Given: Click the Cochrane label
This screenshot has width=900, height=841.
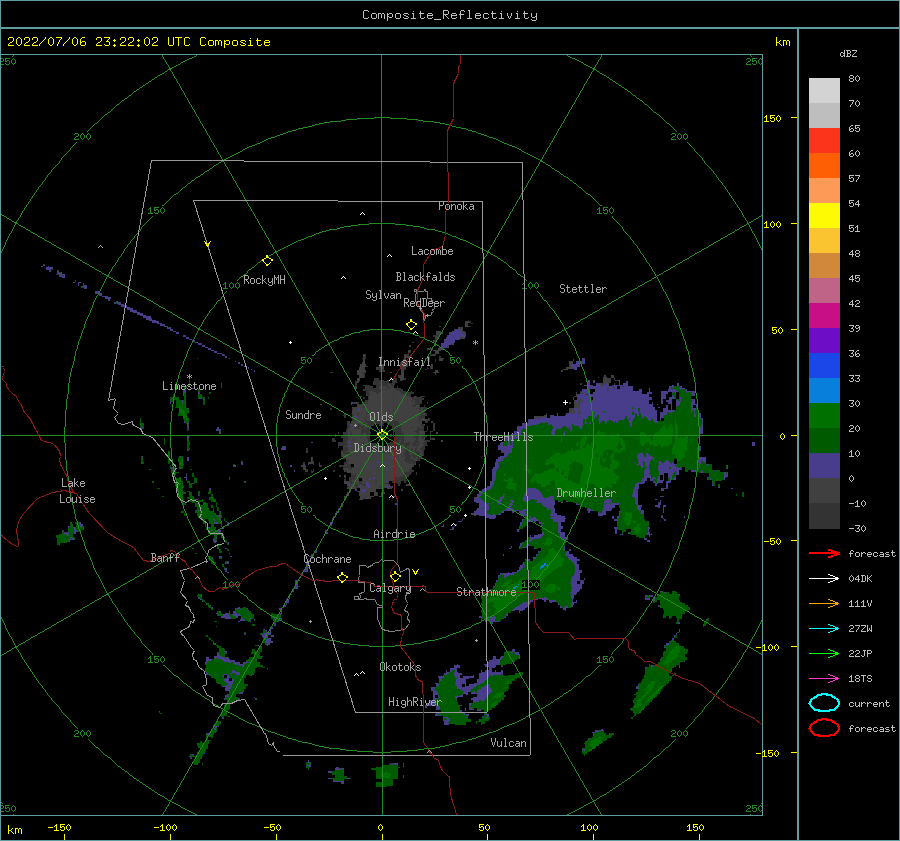Looking at the screenshot, I should point(327,559).
